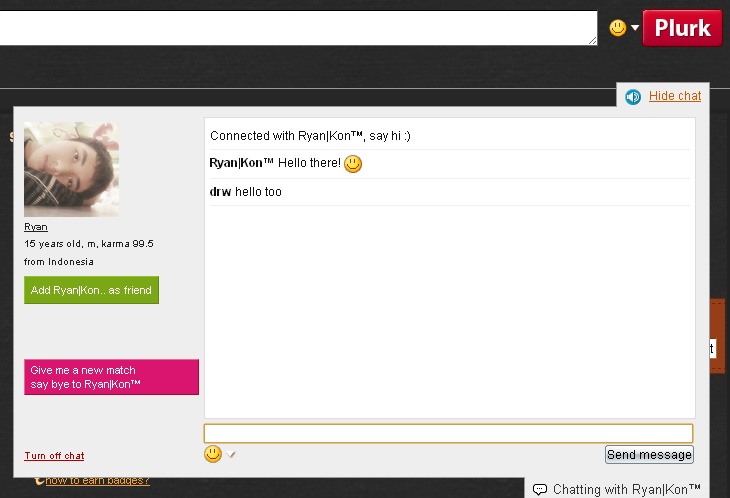This screenshot has height=498, width=730.
Task: Select the 'from Indonesia' text
Action: tap(59, 262)
